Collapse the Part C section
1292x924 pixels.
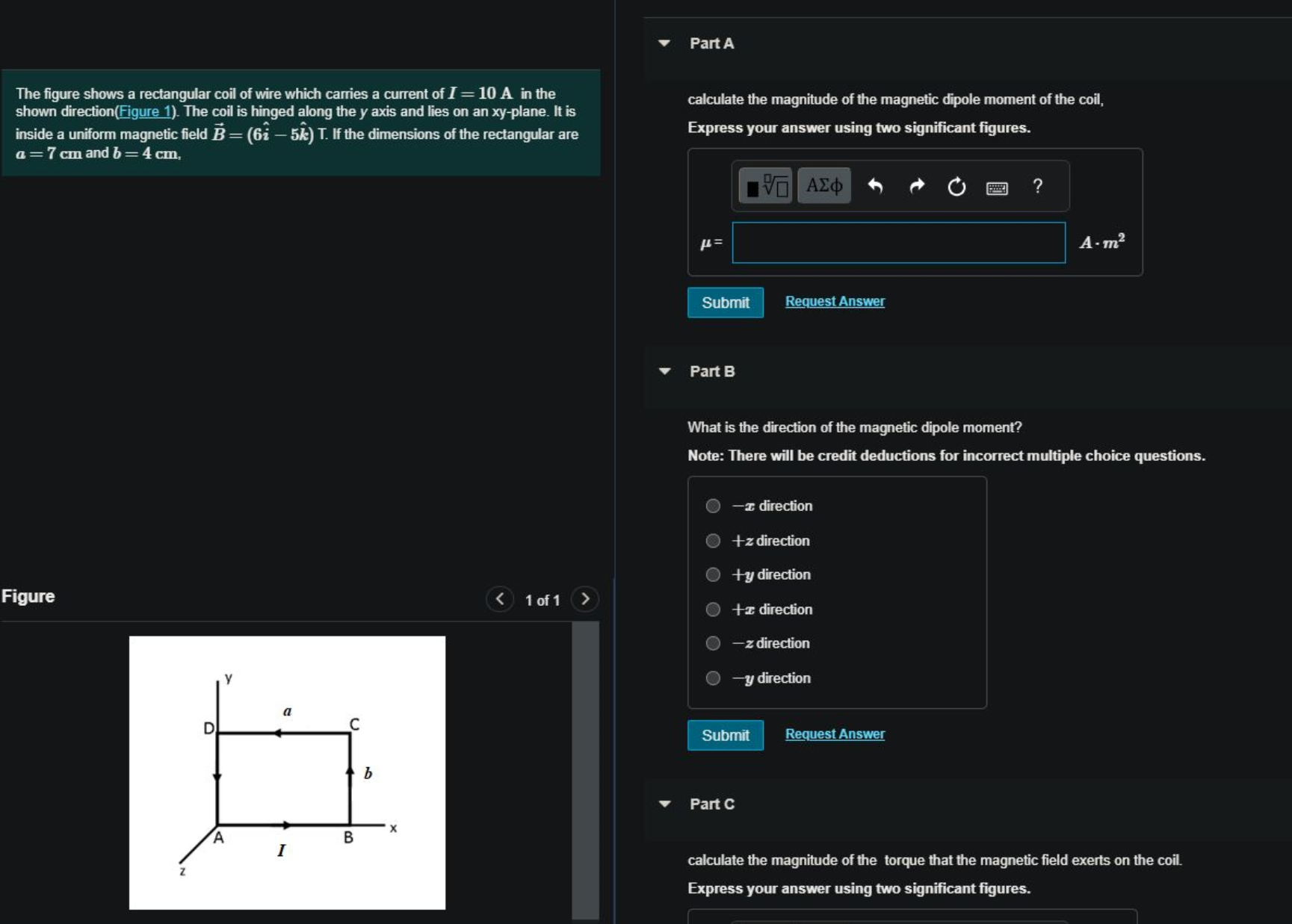pyautogui.click(x=664, y=804)
